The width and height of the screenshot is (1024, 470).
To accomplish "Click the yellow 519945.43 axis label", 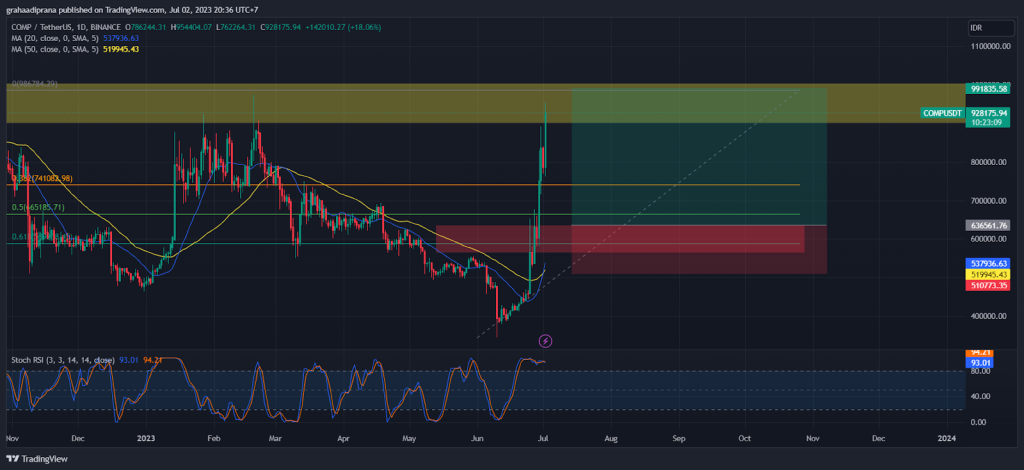I will [x=990, y=274].
